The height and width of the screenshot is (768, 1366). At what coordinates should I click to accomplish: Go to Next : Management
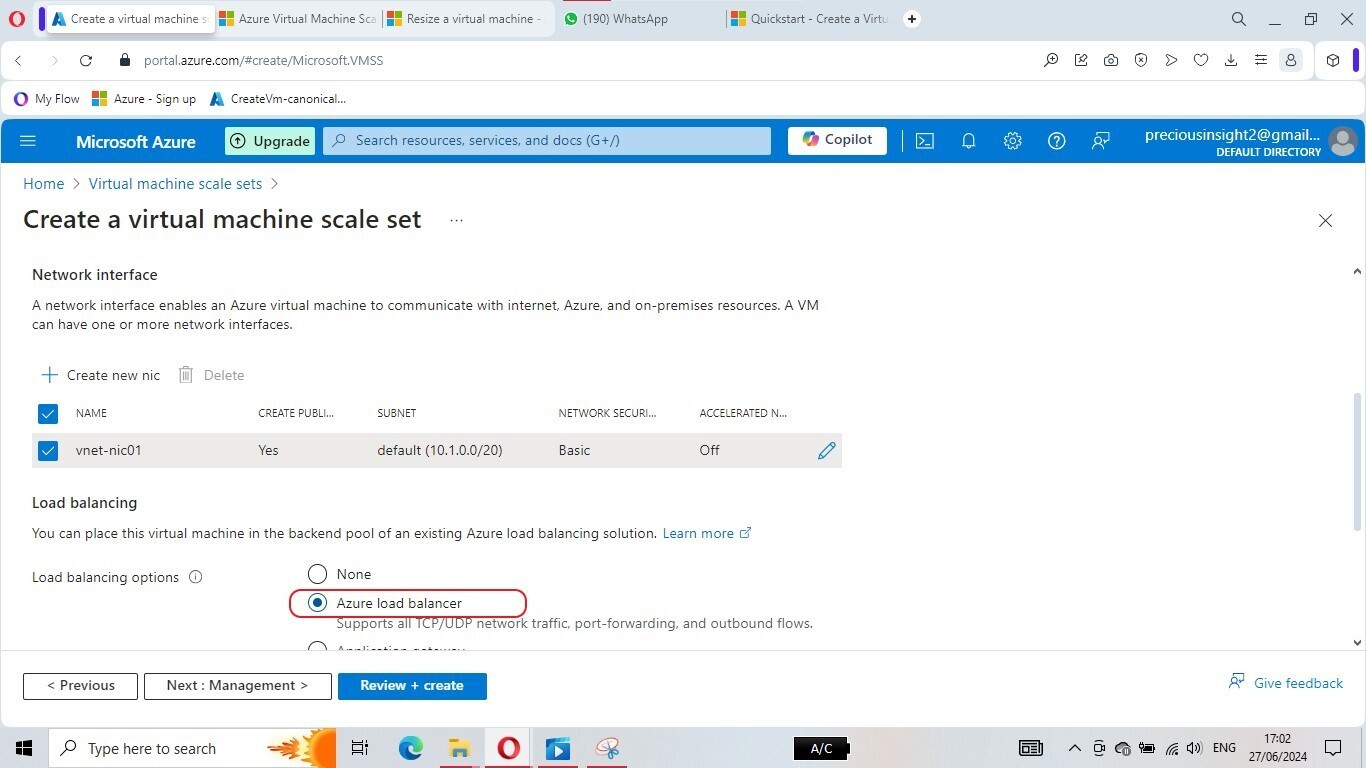[x=238, y=686]
